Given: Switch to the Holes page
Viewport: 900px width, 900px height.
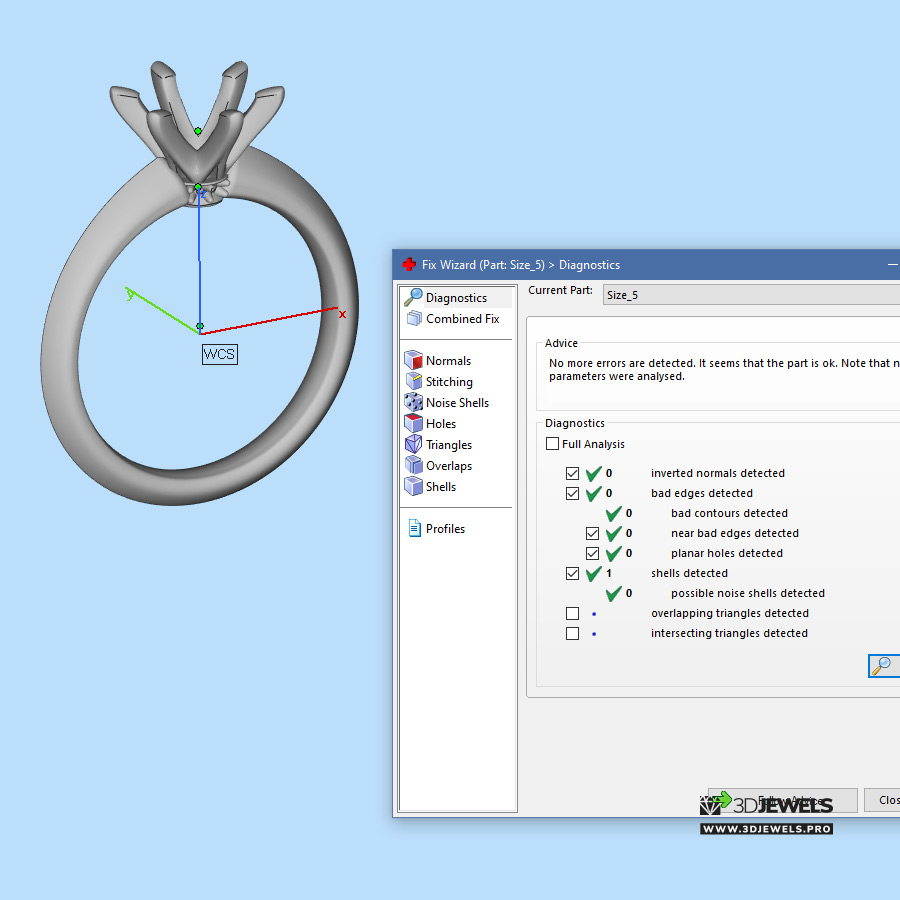Looking at the screenshot, I should pos(440,424).
